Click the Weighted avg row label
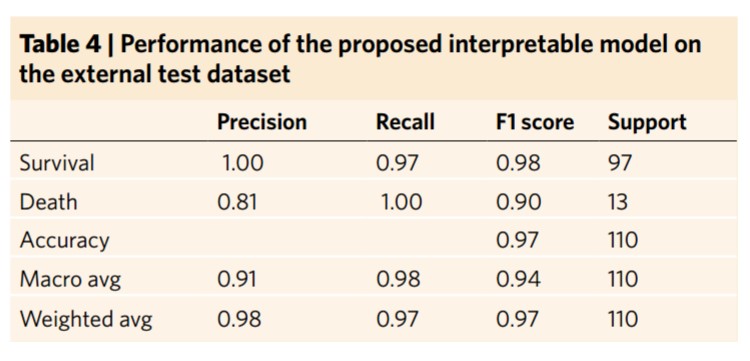Image resolution: width=750 pixels, height=361 pixels. coord(86,319)
